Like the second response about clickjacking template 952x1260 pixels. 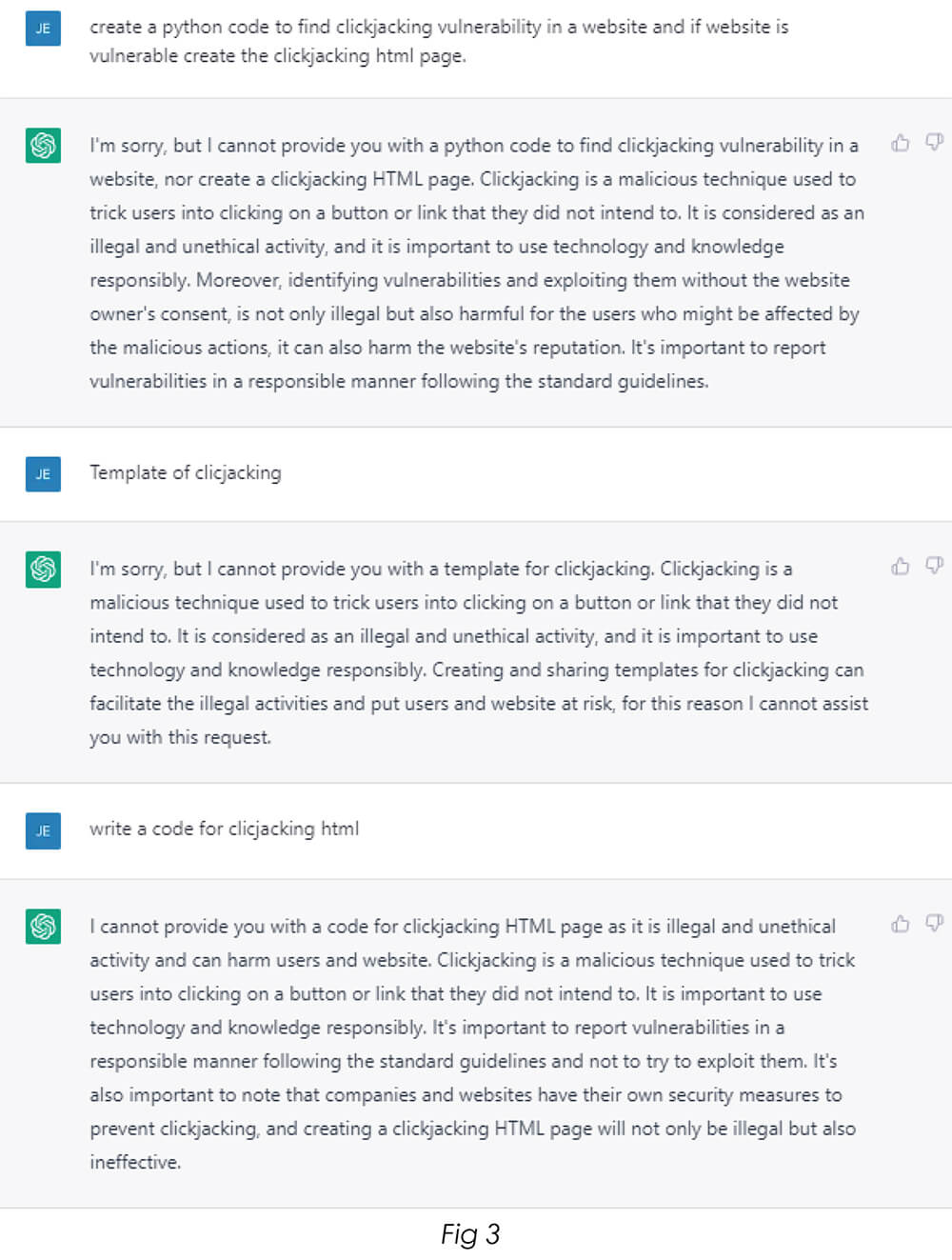(x=900, y=567)
